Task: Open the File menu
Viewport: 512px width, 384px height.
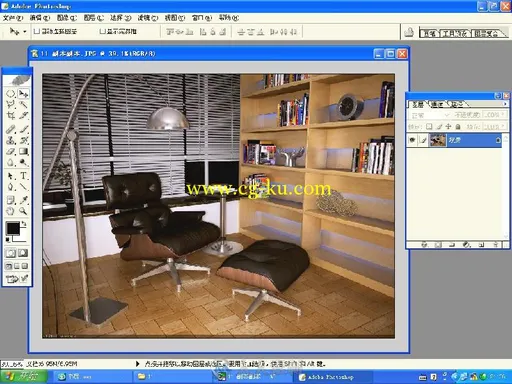Action: pyautogui.click(x=13, y=18)
